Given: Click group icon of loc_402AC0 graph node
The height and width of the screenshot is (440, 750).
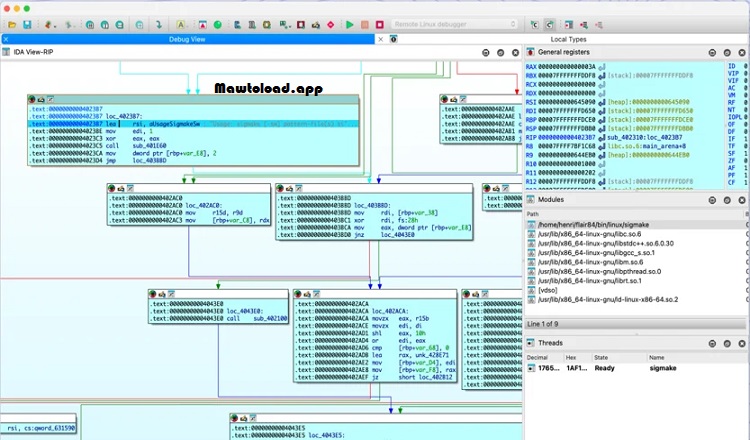Looking at the screenshot, I should [130, 188].
